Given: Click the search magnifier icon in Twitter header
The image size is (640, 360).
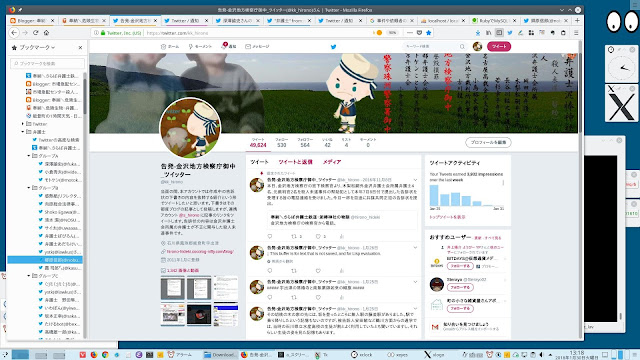Looking at the screenshot, I should click(x=462, y=47).
